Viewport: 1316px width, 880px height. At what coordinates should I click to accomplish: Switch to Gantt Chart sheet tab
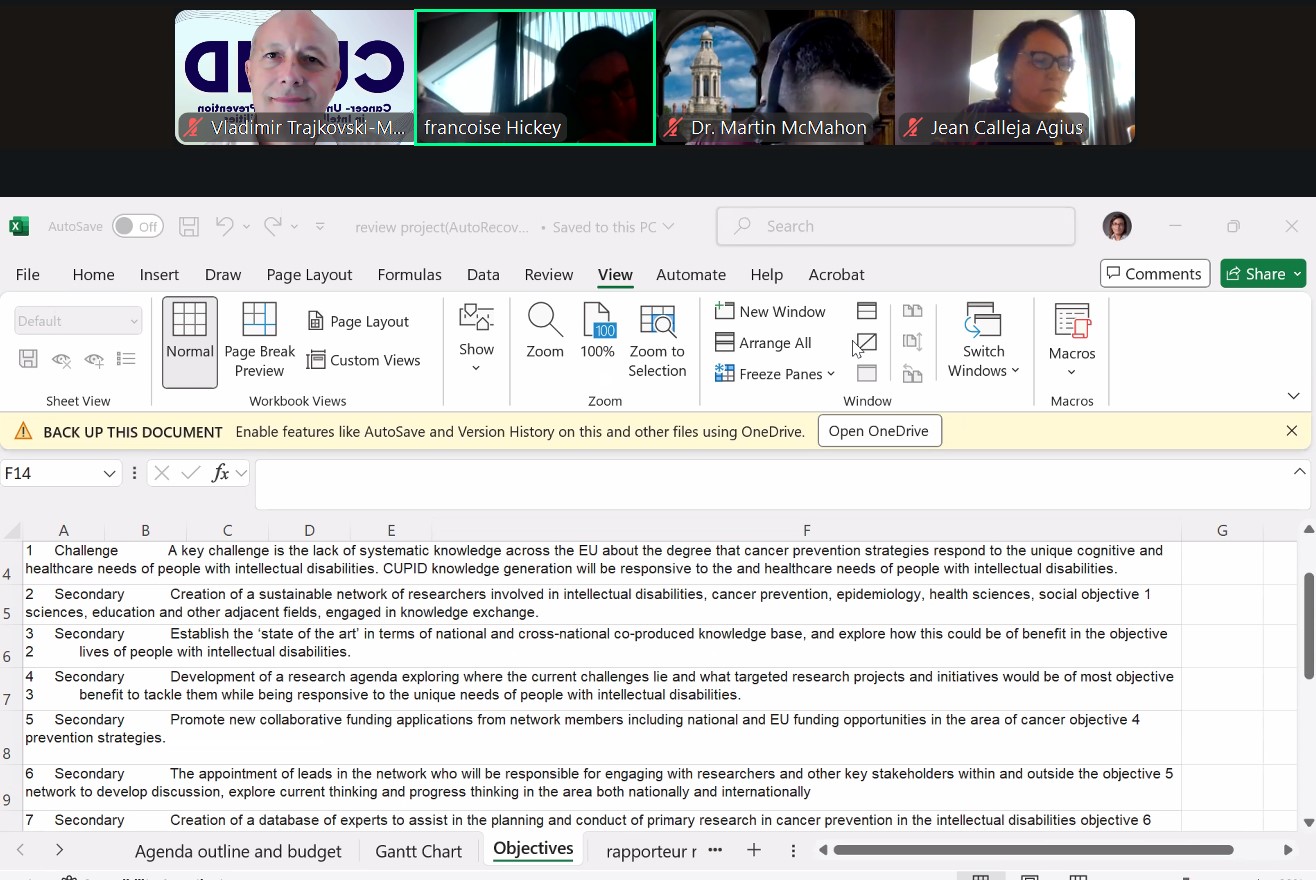[x=418, y=852]
